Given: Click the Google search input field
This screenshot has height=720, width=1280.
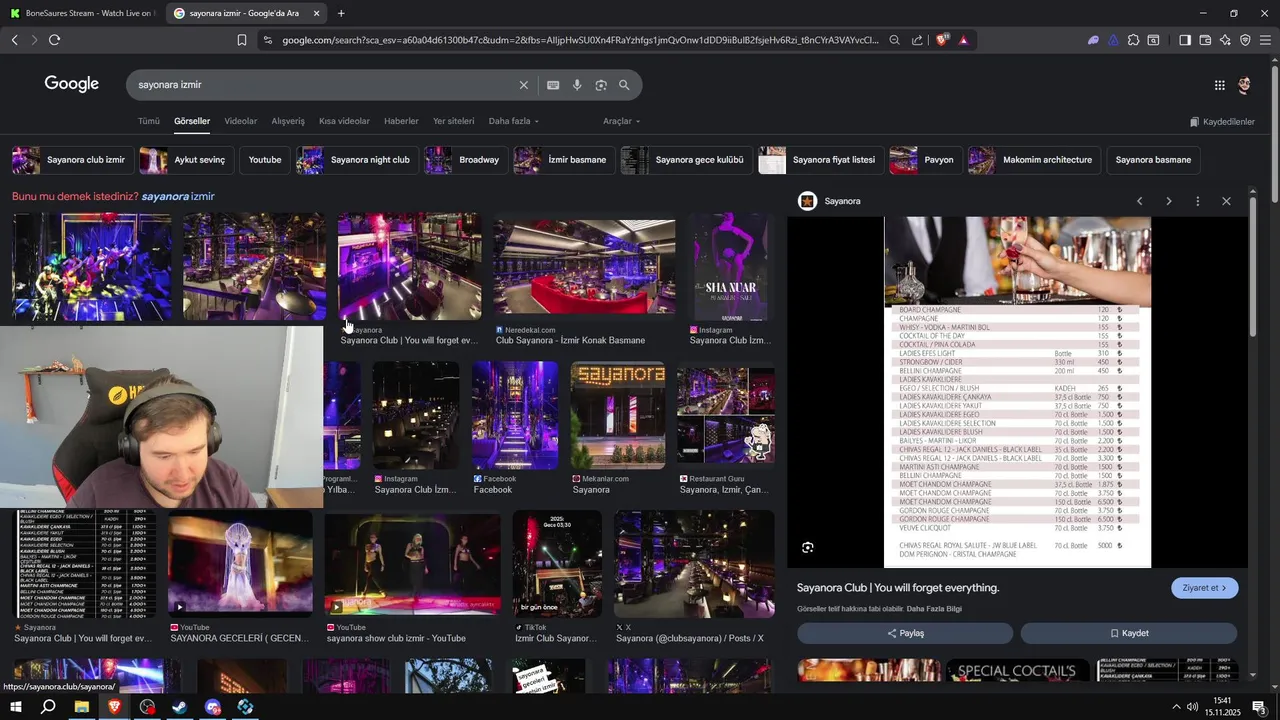Looking at the screenshot, I should tap(325, 85).
